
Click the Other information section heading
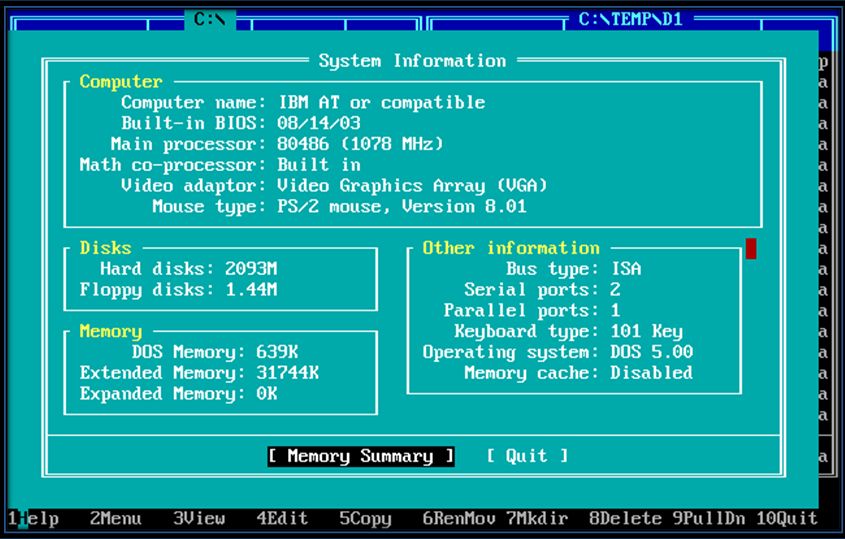point(511,248)
